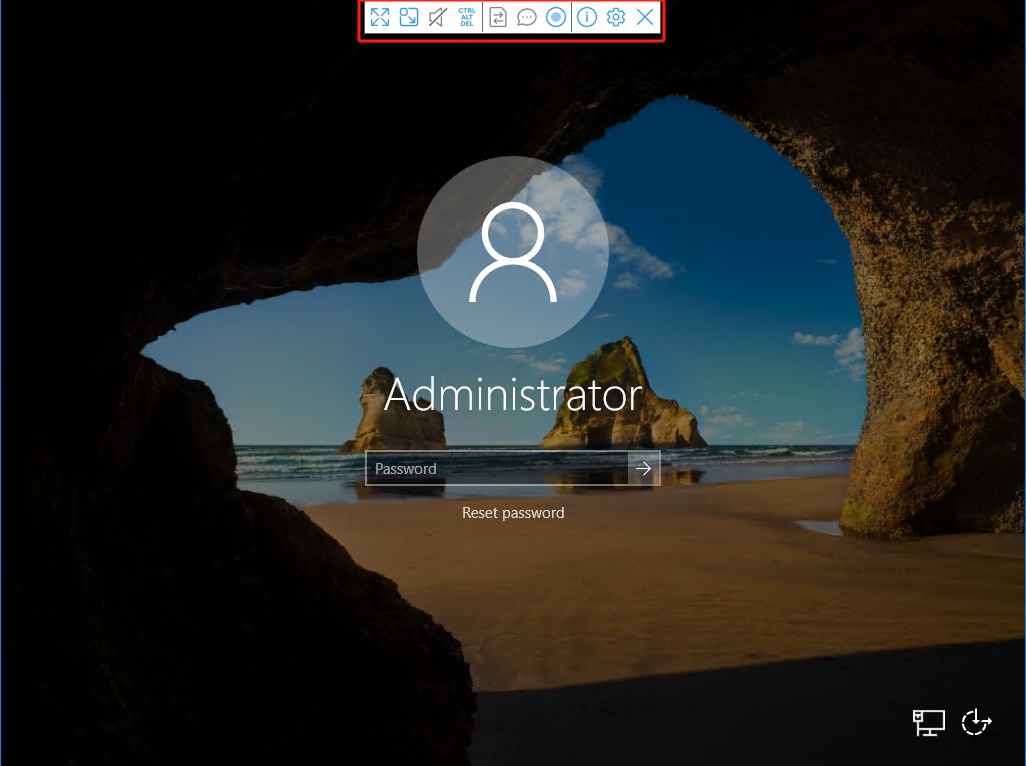Click the Reset password link
Screen dimensions: 1026x766
pos(513,513)
